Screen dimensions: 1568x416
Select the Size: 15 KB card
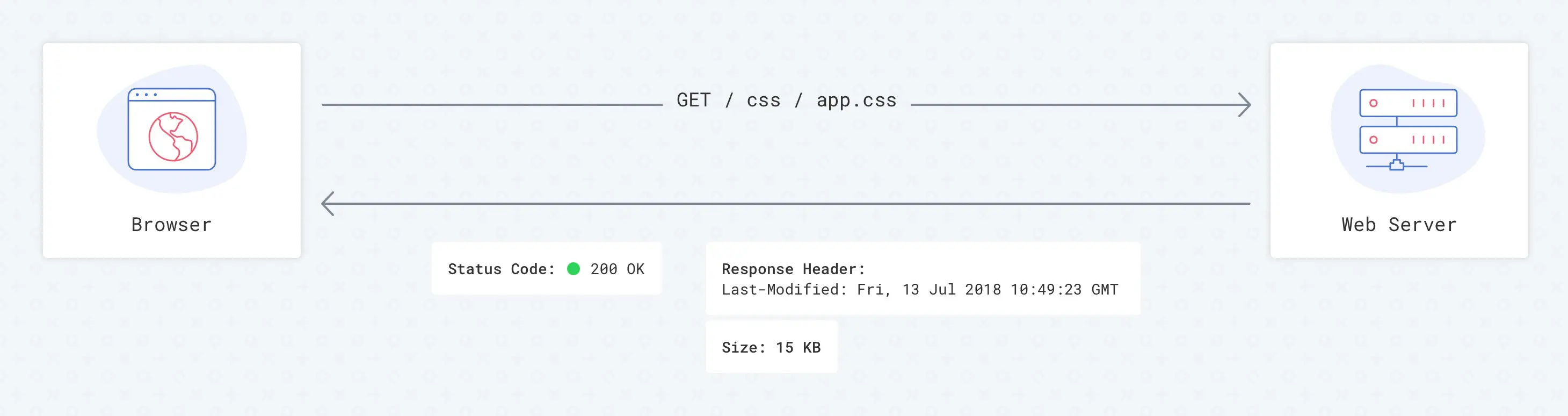coord(771,347)
